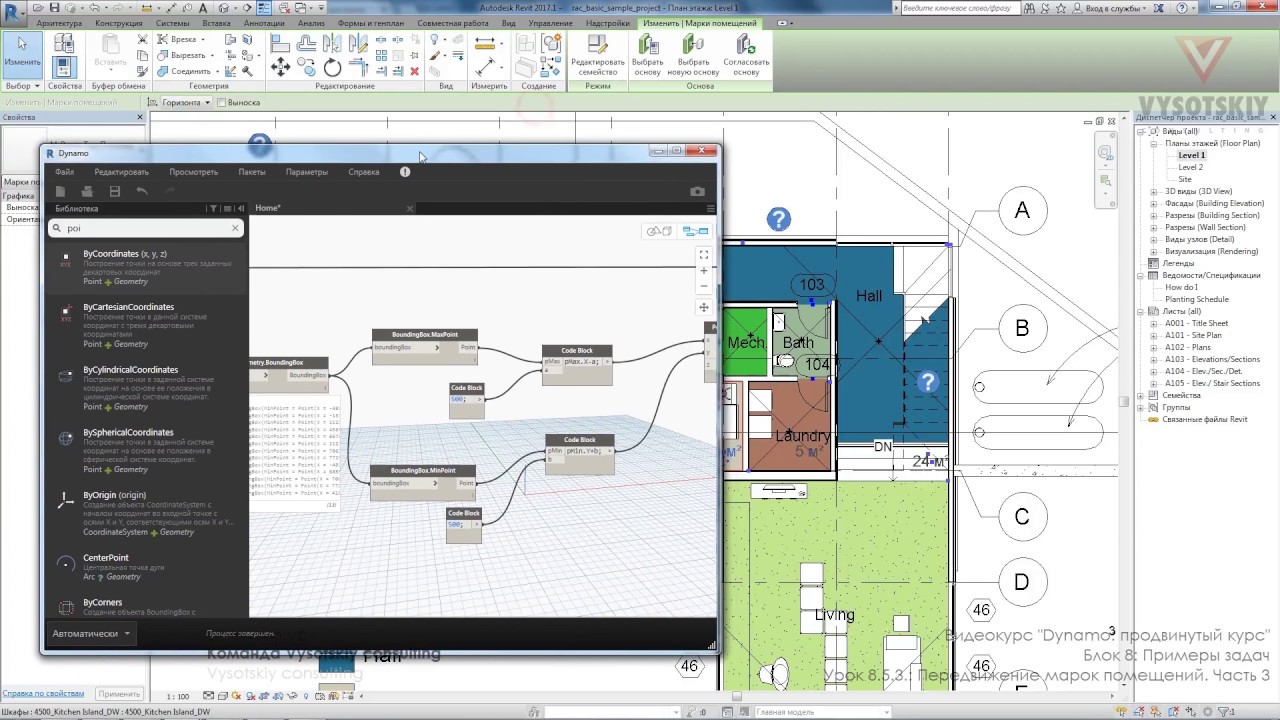Open Dynamo Пакеты menu
The image size is (1280, 720).
click(252, 172)
